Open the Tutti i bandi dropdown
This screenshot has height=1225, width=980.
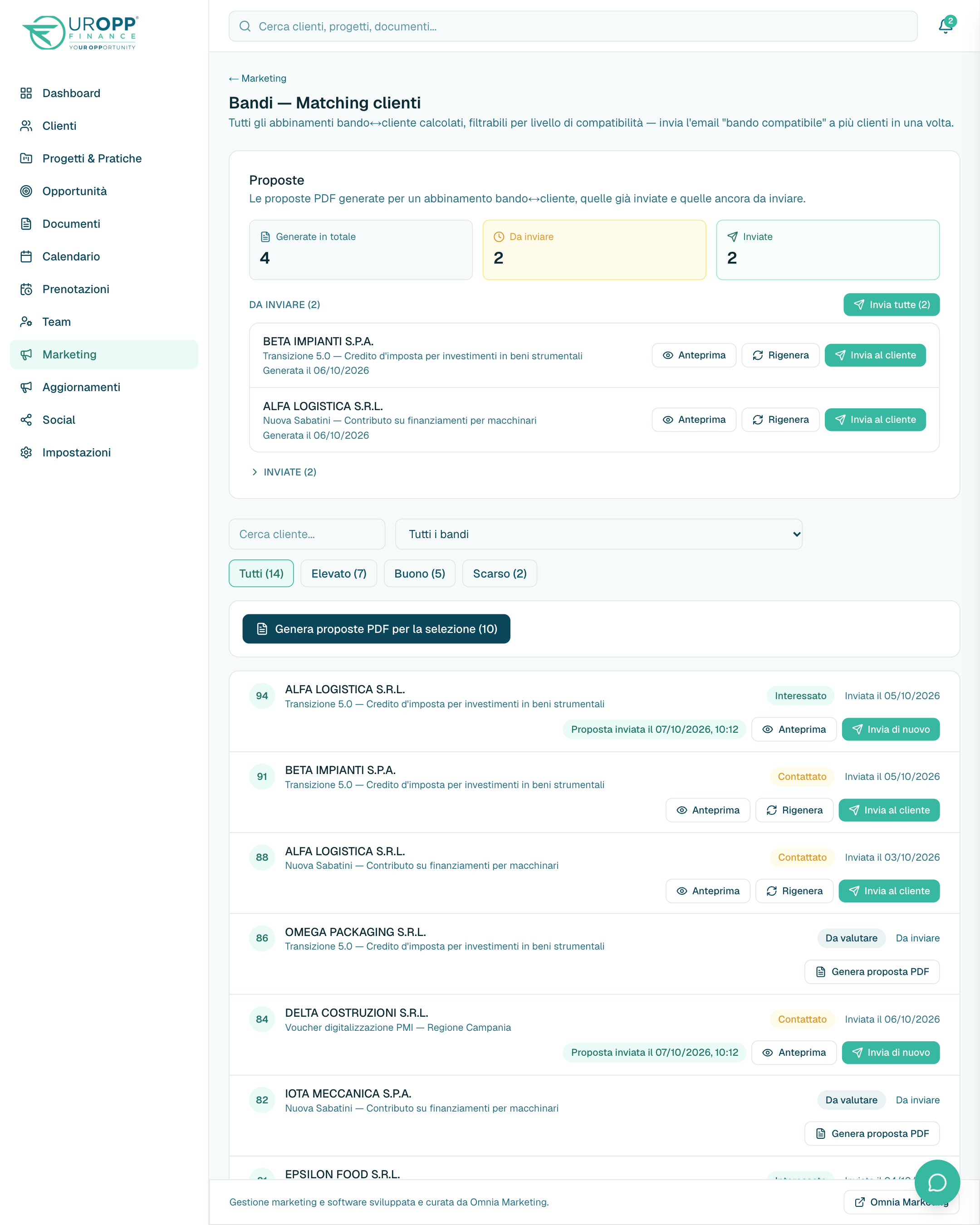coord(599,534)
